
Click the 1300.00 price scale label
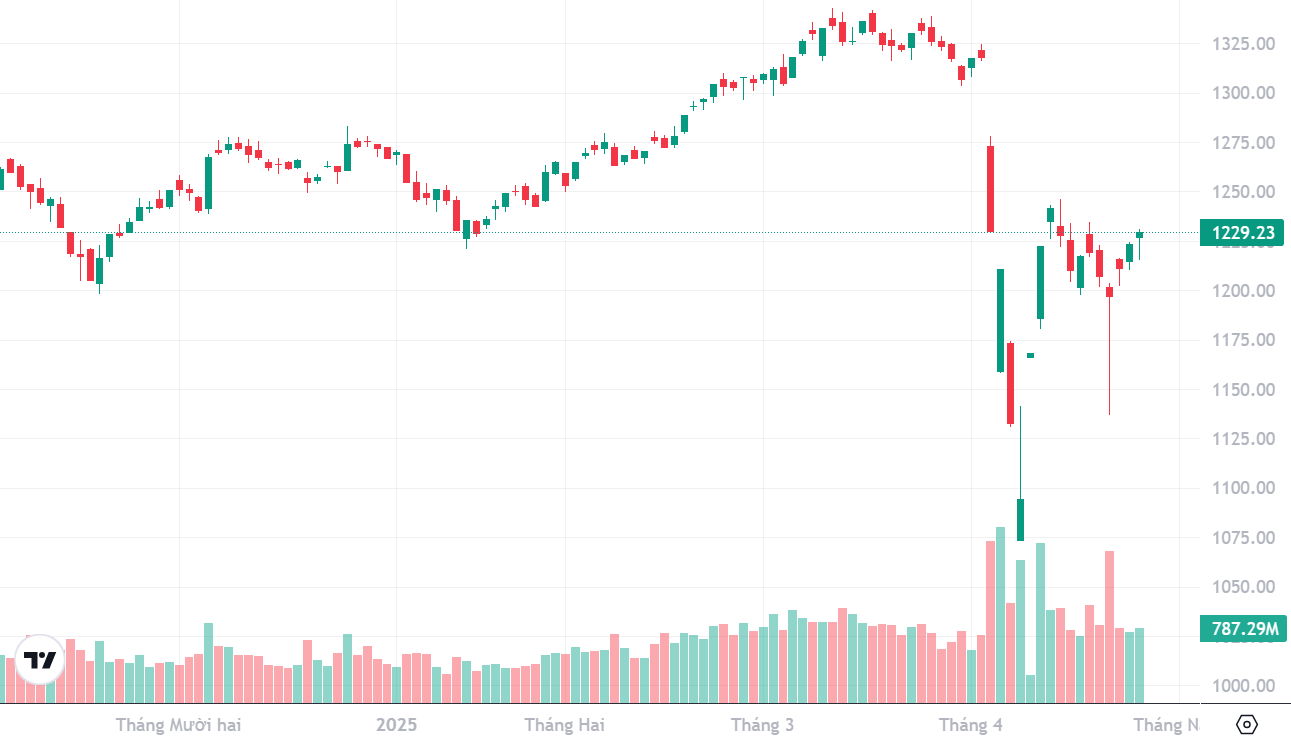tap(1243, 93)
